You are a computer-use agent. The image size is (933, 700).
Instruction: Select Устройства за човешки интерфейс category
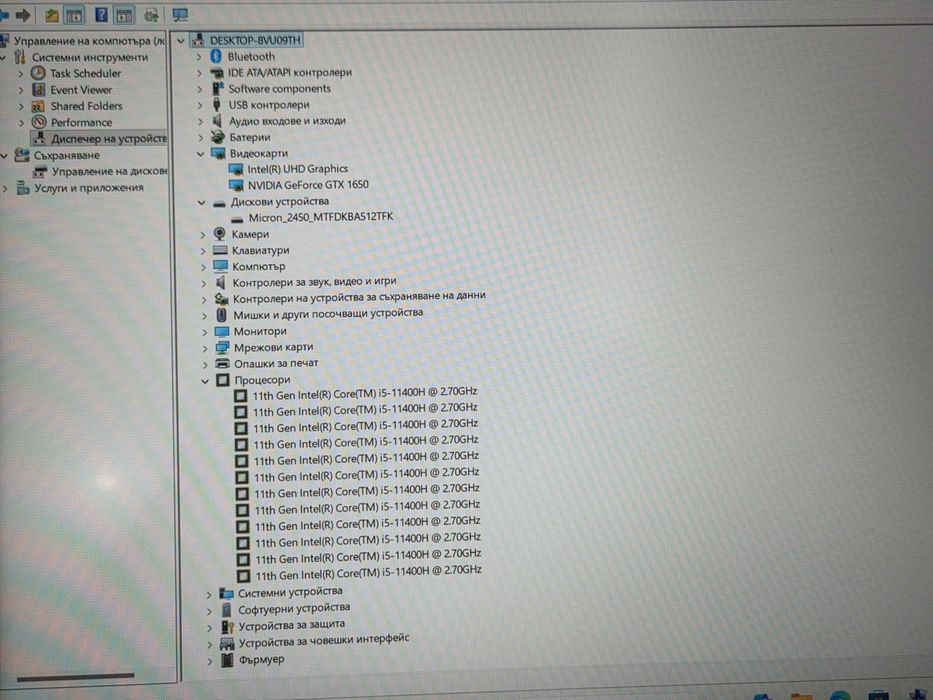(324, 641)
